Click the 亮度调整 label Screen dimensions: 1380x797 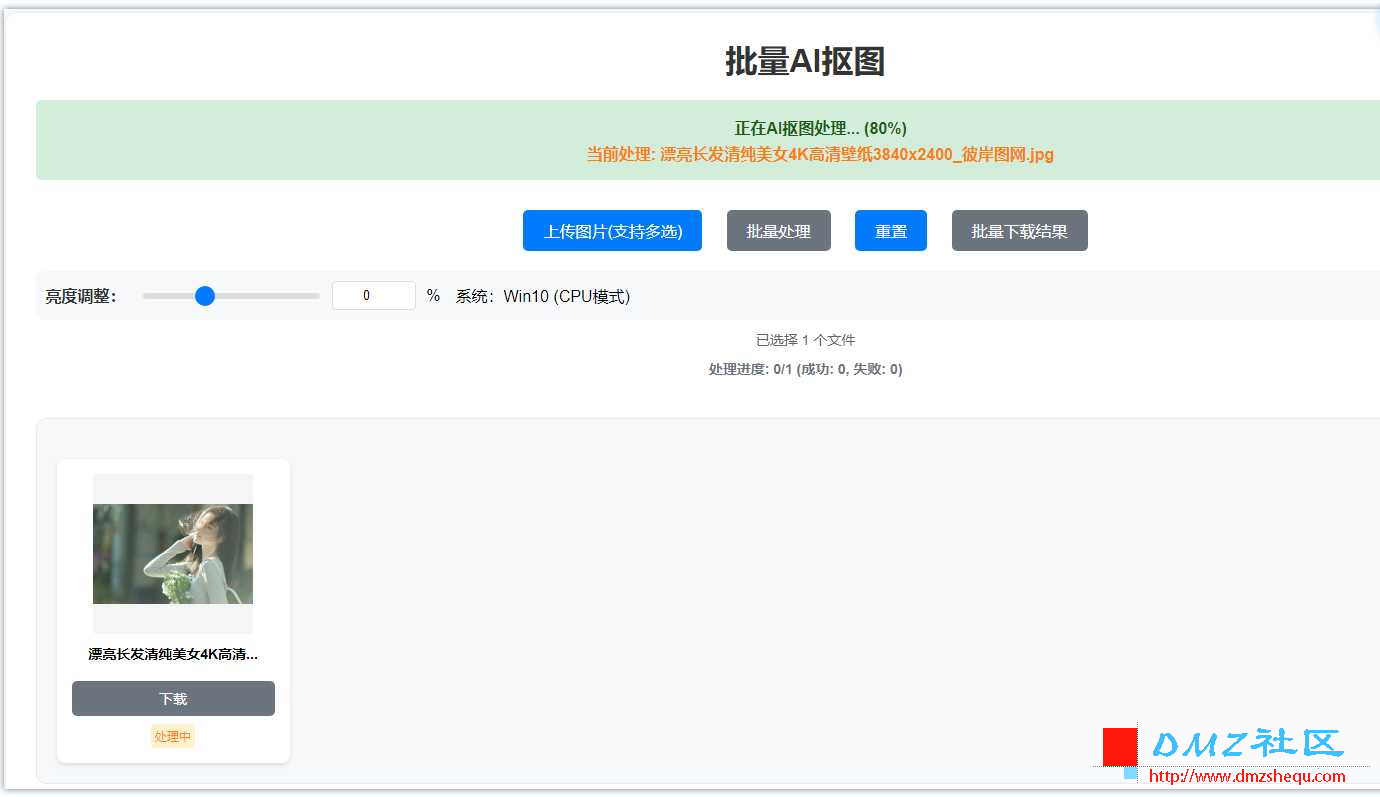pyautogui.click(x=81, y=297)
